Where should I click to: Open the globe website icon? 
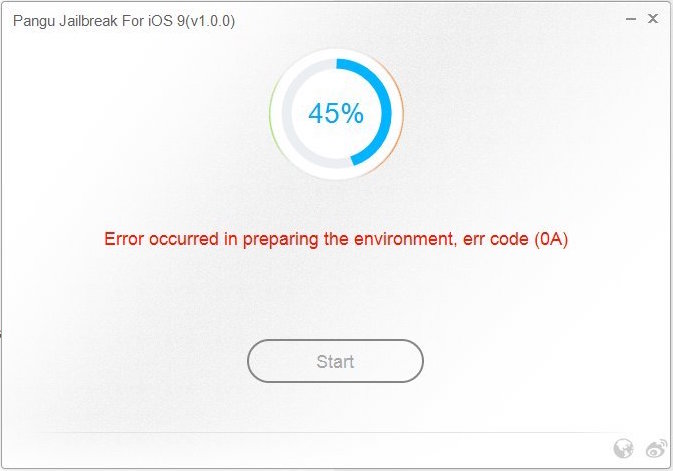[x=624, y=449]
